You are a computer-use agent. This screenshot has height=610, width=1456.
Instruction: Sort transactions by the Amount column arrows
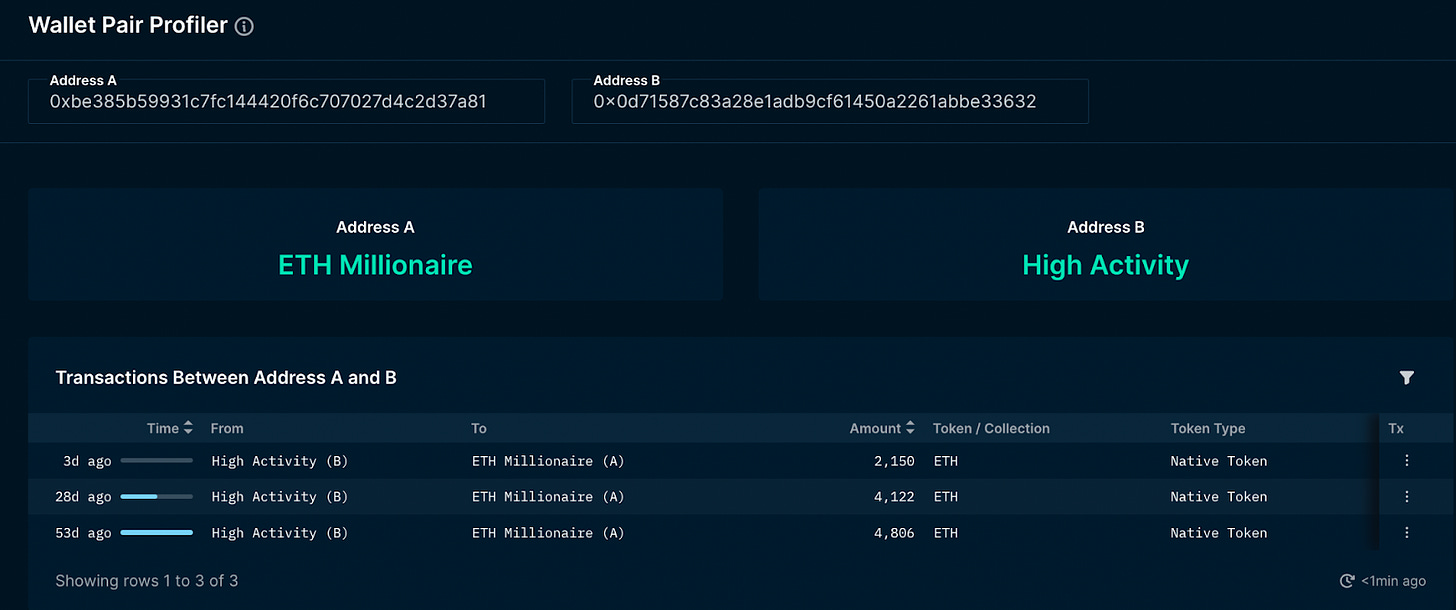(910, 428)
